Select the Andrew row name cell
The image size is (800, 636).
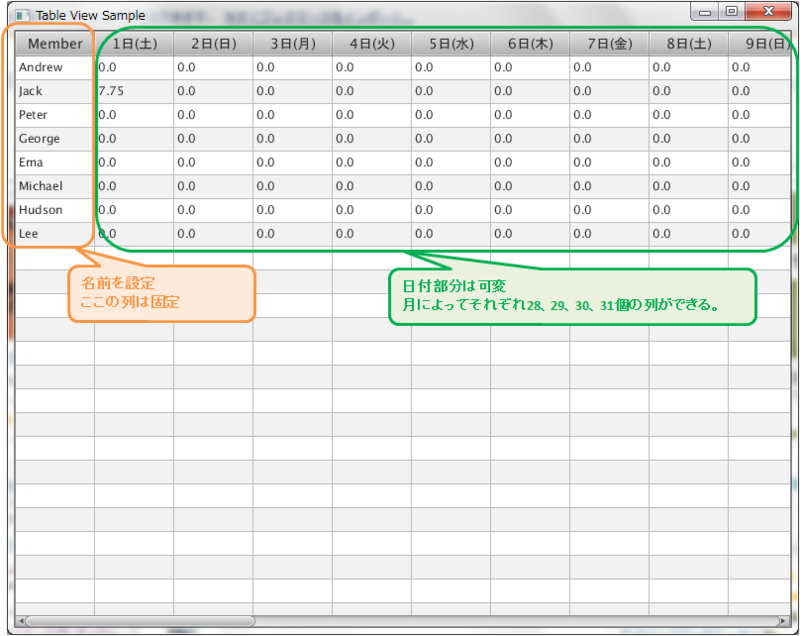tap(55, 67)
